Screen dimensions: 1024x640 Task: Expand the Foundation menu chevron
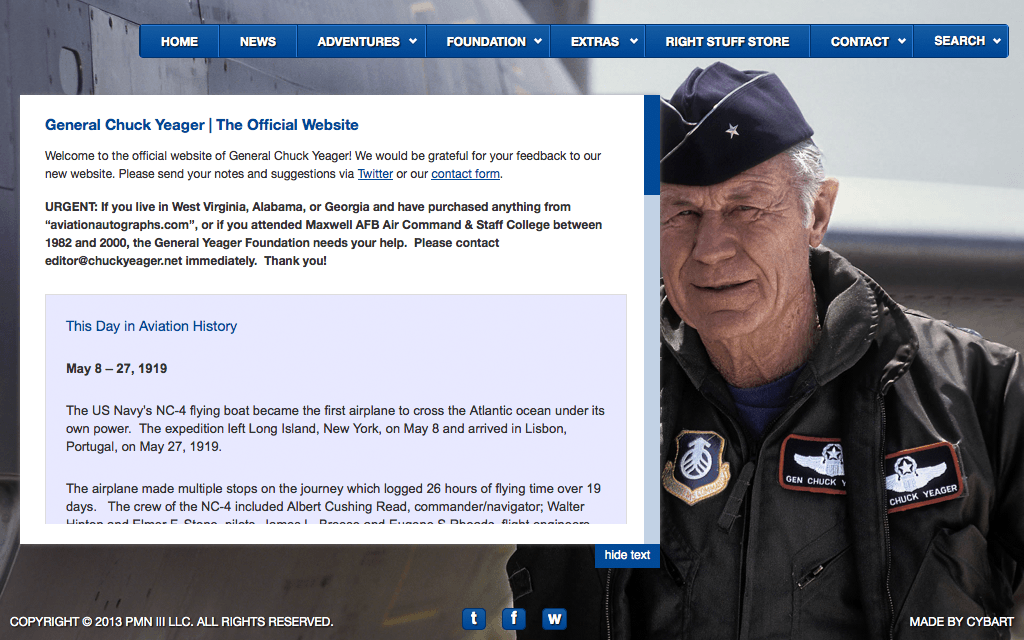(537, 41)
